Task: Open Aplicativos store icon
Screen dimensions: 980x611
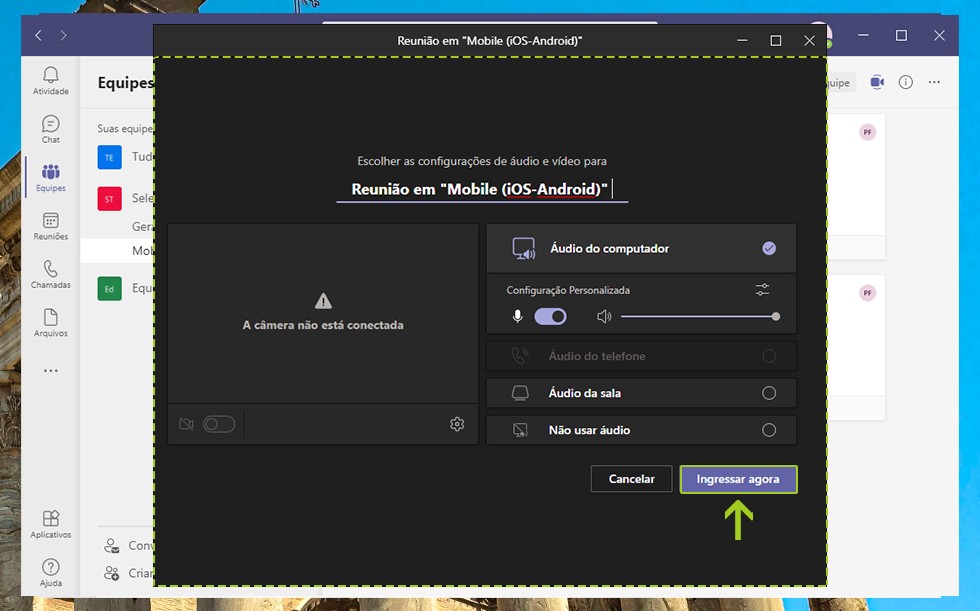Action: click(50, 523)
